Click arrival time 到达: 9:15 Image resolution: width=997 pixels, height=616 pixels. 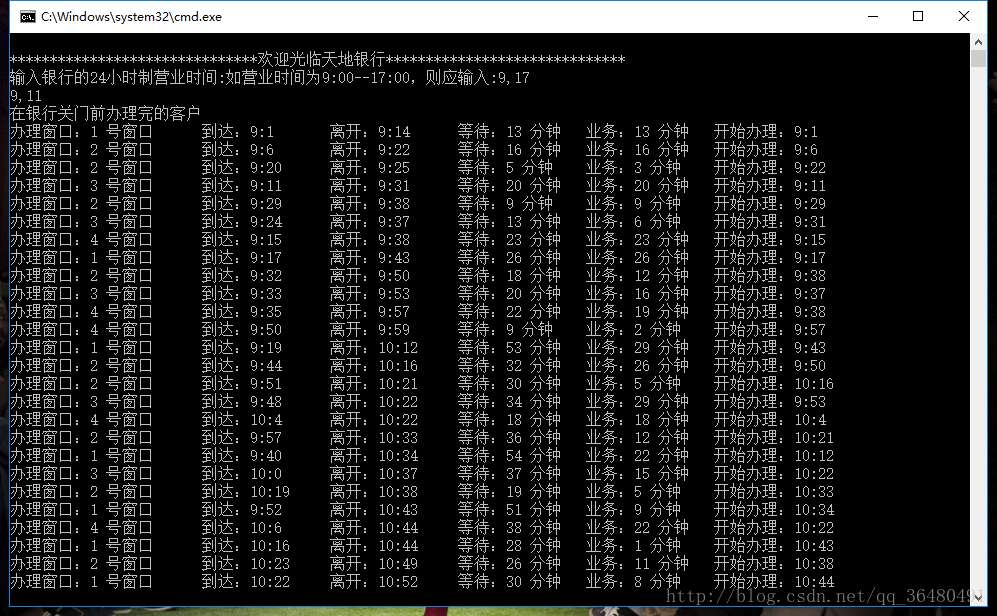242,240
